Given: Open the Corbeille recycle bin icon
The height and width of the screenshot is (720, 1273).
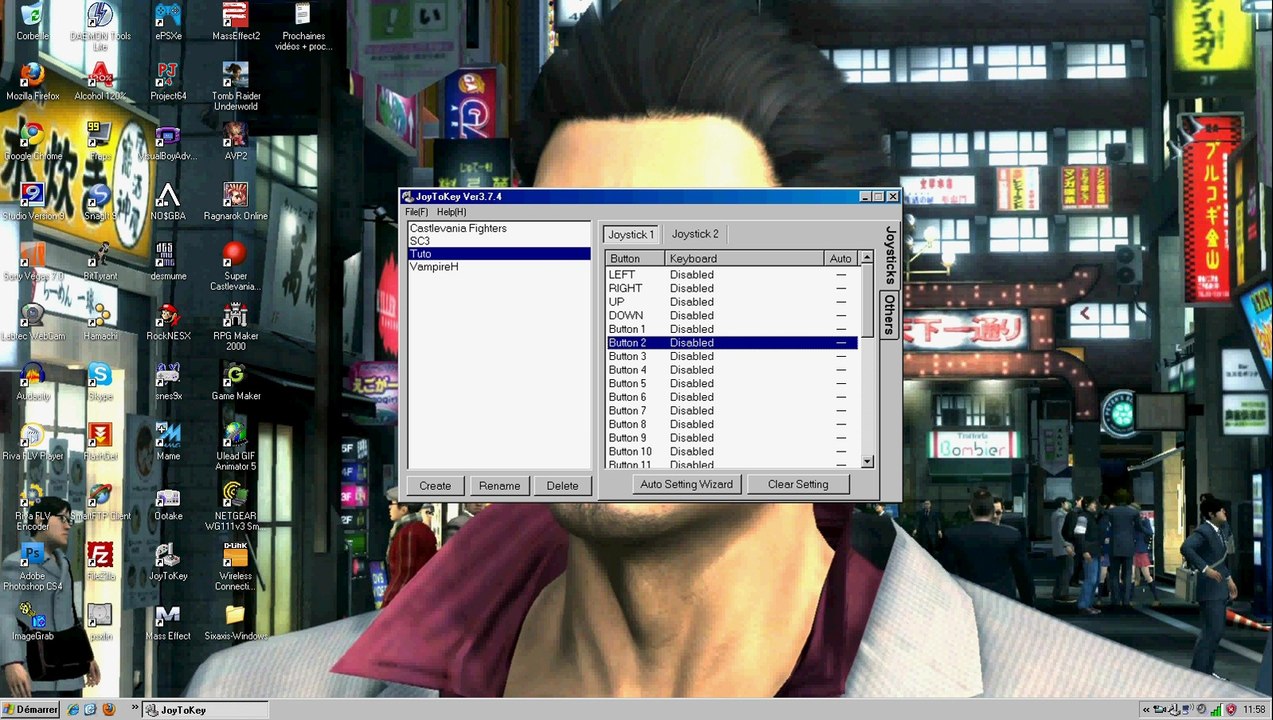Looking at the screenshot, I should (x=32, y=21).
